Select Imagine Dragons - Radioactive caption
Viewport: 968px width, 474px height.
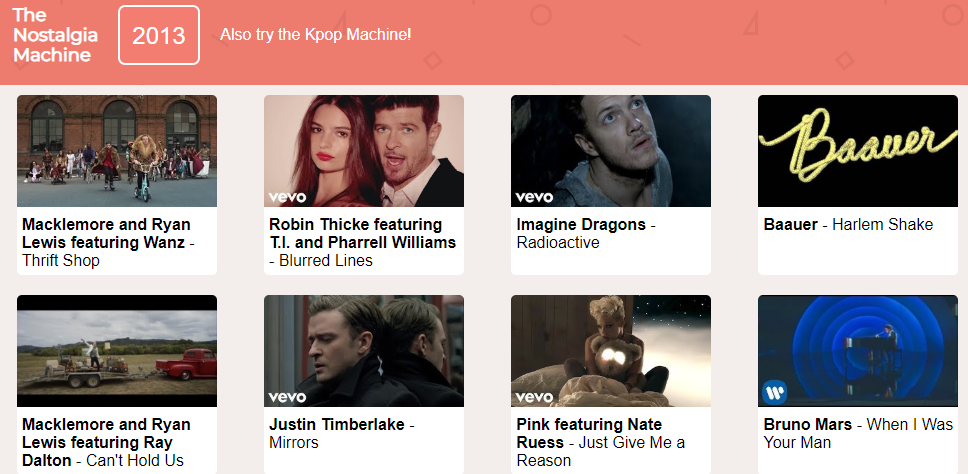pyautogui.click(x=586, y=233)
